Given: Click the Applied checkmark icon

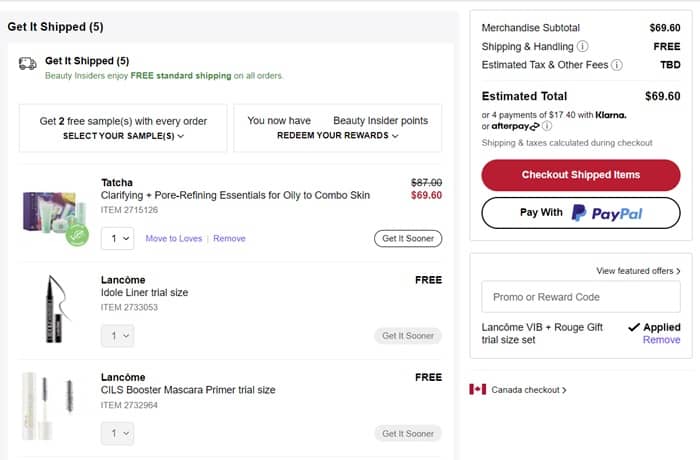Looking at the screenshot, I should (634, 327).
